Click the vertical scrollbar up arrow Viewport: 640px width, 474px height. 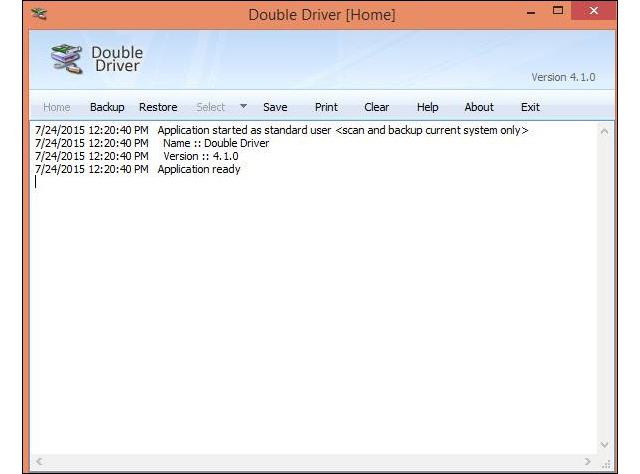pyautogui.click(x=604, y=131)
